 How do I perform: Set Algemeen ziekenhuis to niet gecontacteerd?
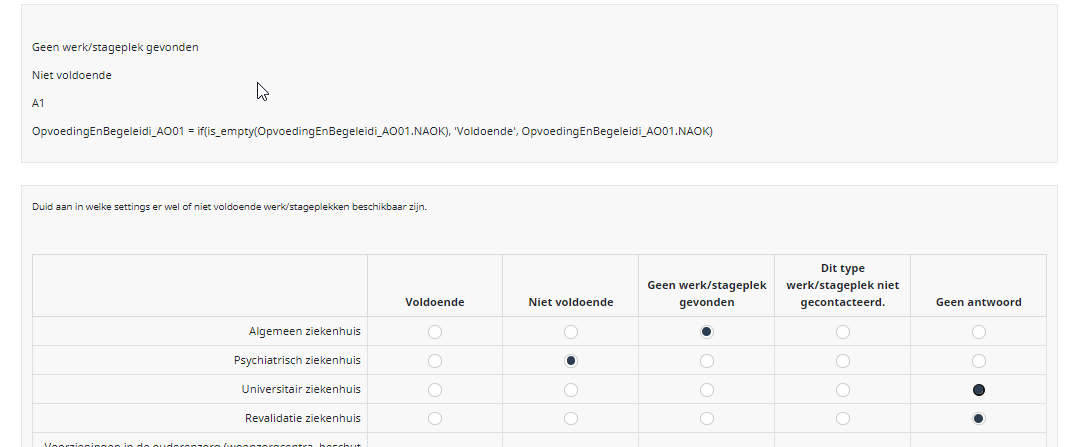(842, 331)
